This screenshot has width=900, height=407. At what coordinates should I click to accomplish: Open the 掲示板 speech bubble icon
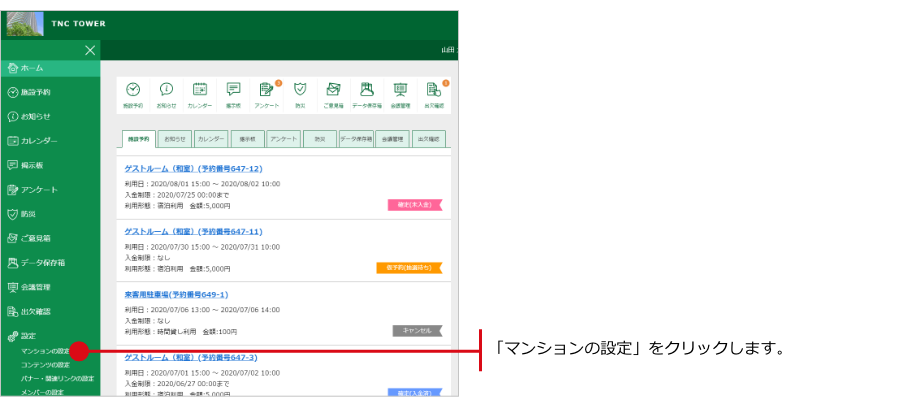pyautogui.click(x=233, y=92)
